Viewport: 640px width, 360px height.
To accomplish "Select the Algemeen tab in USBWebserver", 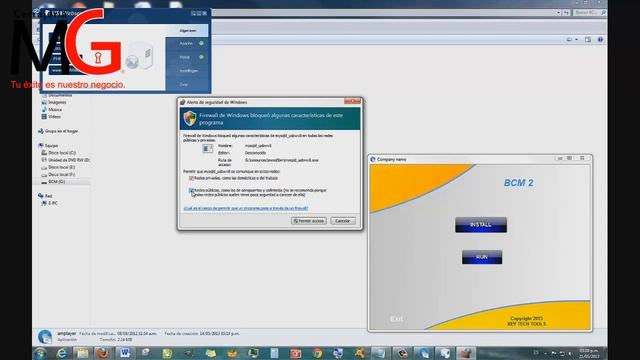I will 188,31.
